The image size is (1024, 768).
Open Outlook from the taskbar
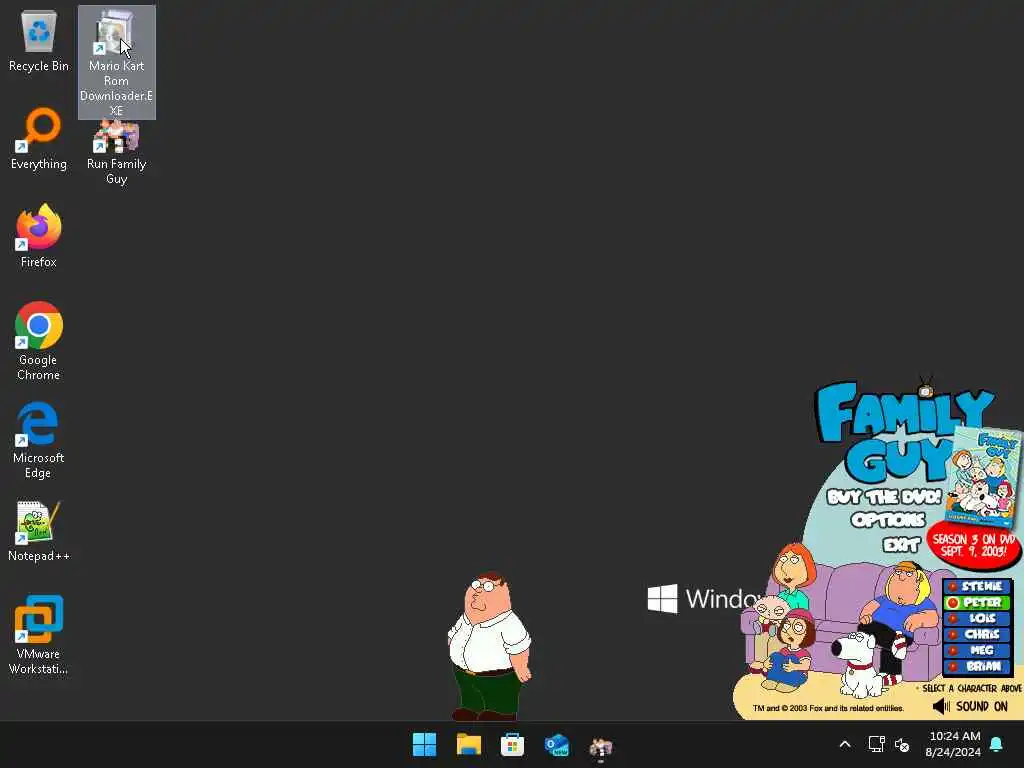pyautogui.click(x=556, y=744)
